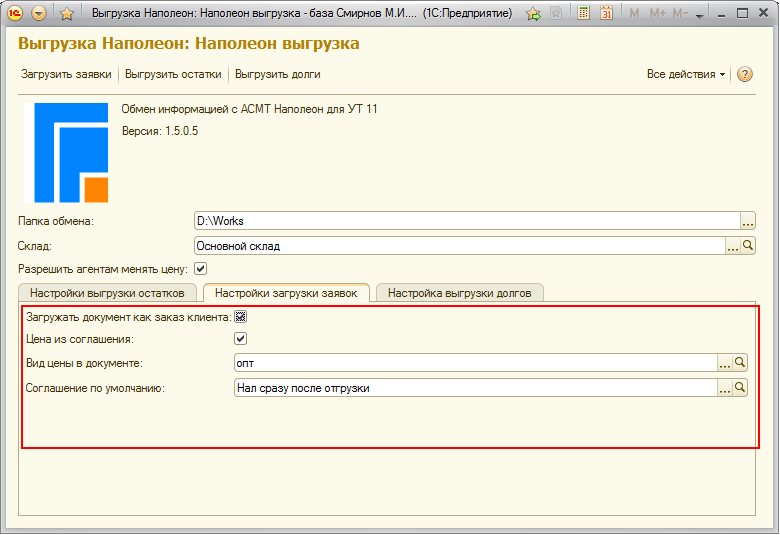Switch to Настройка выгрузки долгов tab

[x=459, y=293]
